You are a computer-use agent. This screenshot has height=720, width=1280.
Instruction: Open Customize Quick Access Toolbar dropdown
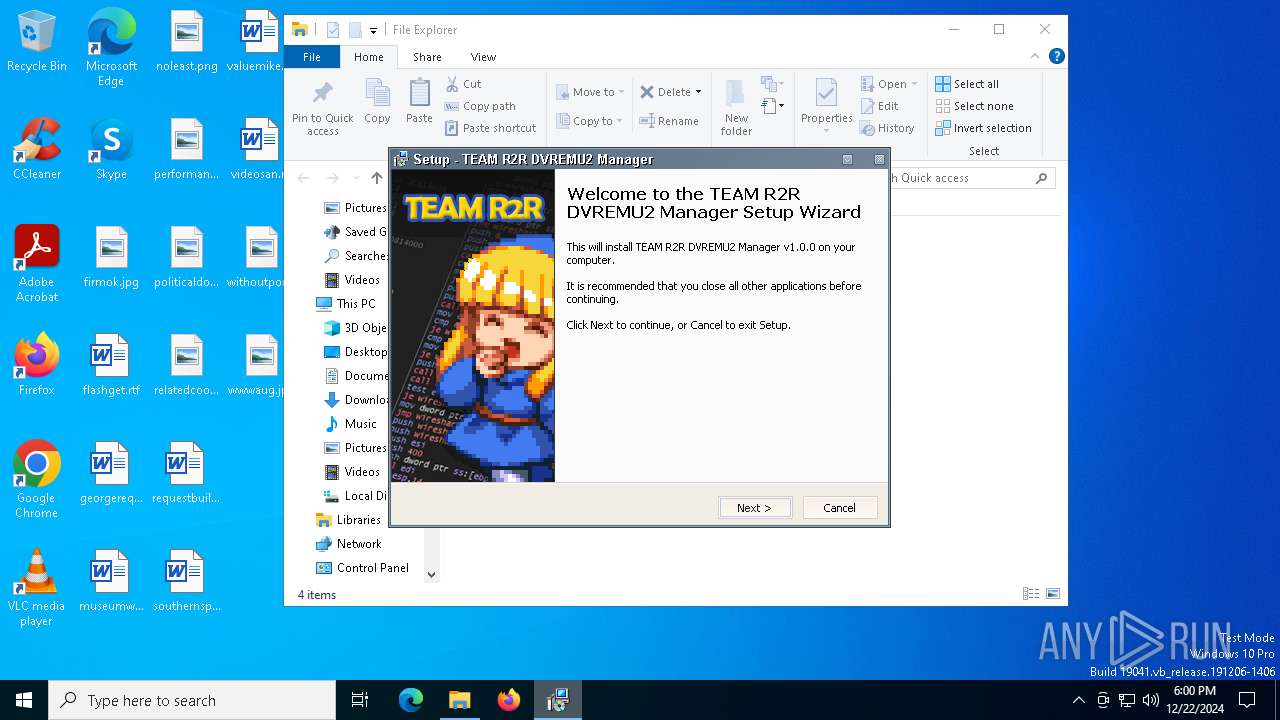(373, 31)
